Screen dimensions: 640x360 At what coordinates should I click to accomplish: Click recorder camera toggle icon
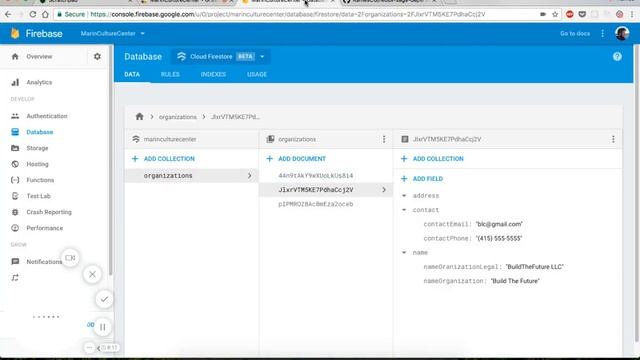coord(70,258)
